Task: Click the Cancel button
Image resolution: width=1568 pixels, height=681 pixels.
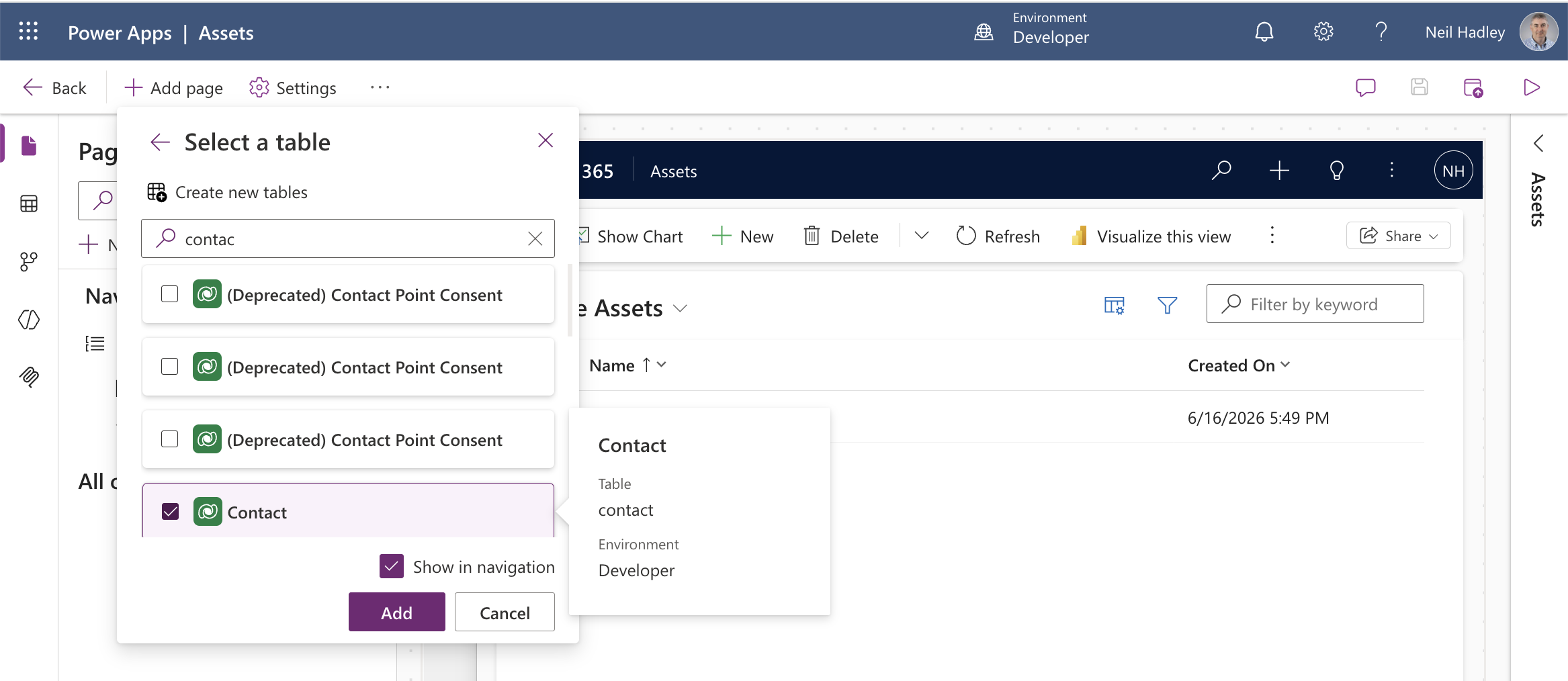Action: (505, 612)
